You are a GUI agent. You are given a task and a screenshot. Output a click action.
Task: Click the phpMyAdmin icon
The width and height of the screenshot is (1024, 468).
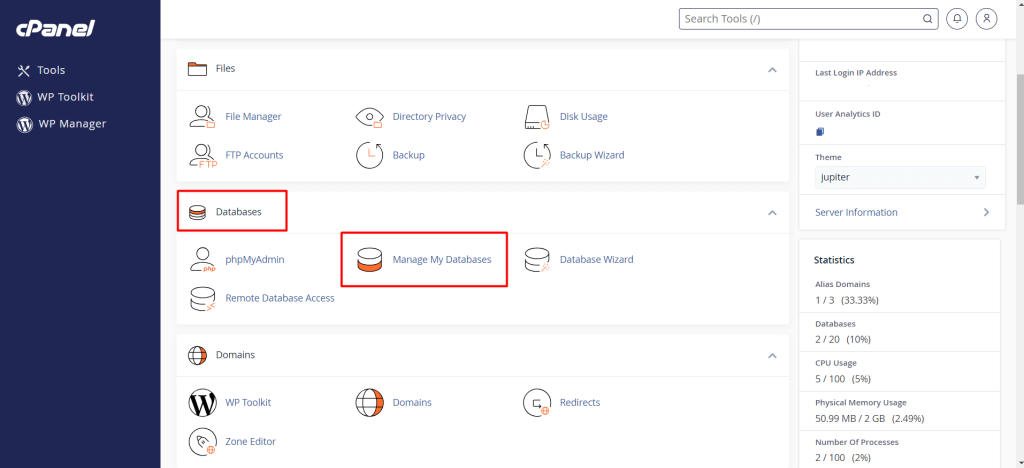point(202,260)
